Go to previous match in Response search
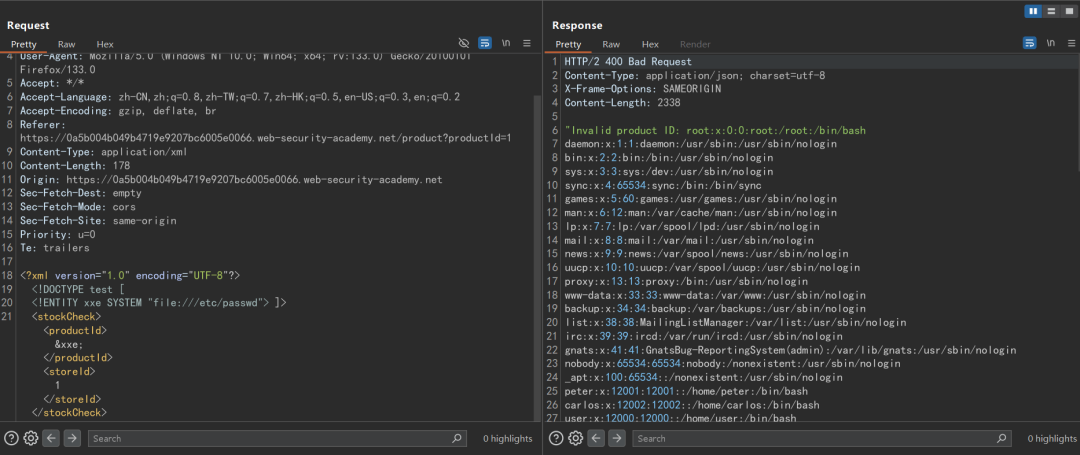Screen dimensions: 1080x455 click(595, 438)
